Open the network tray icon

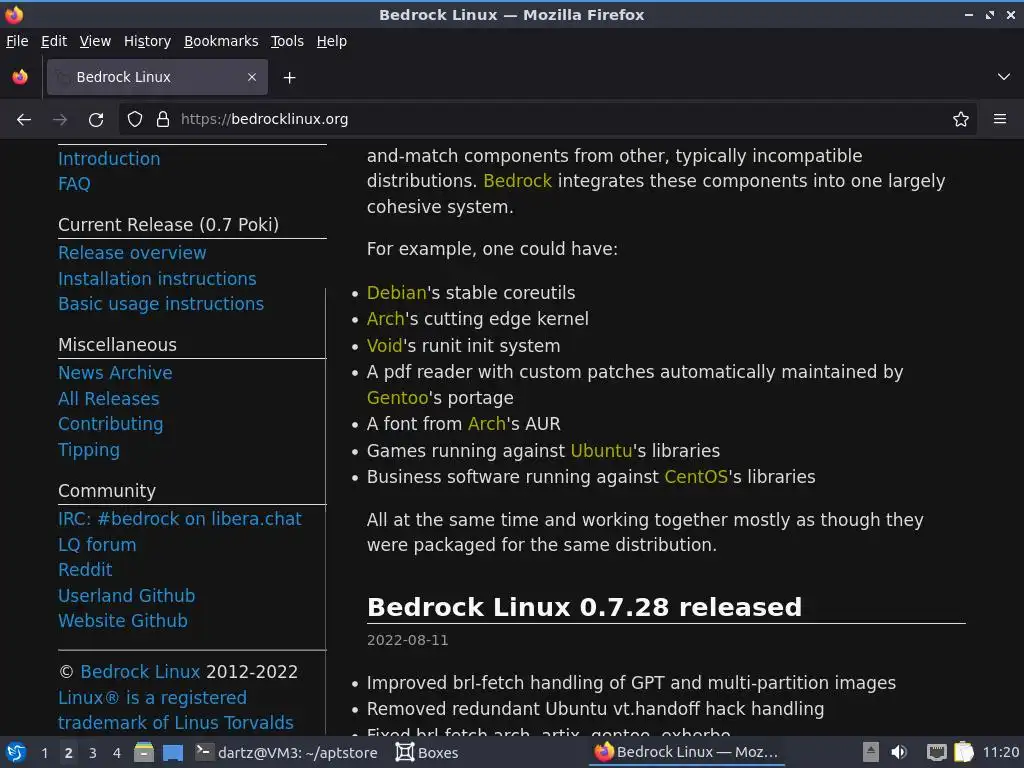(936, 753)
